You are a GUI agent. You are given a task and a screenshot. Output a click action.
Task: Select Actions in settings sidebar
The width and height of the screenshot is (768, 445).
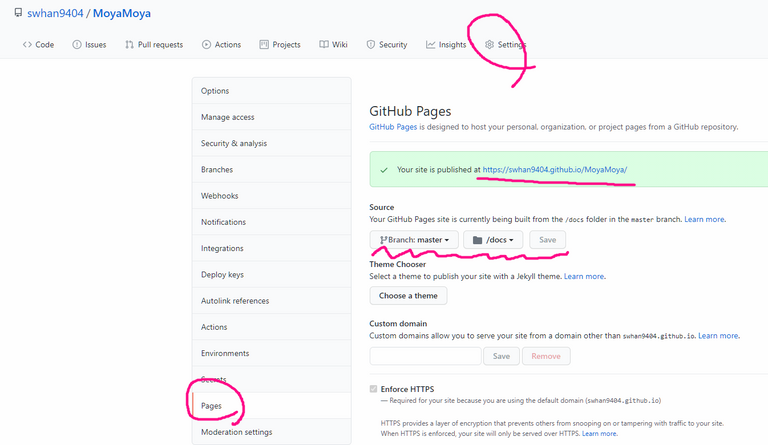pyautogui.click(x=272, y=327)
